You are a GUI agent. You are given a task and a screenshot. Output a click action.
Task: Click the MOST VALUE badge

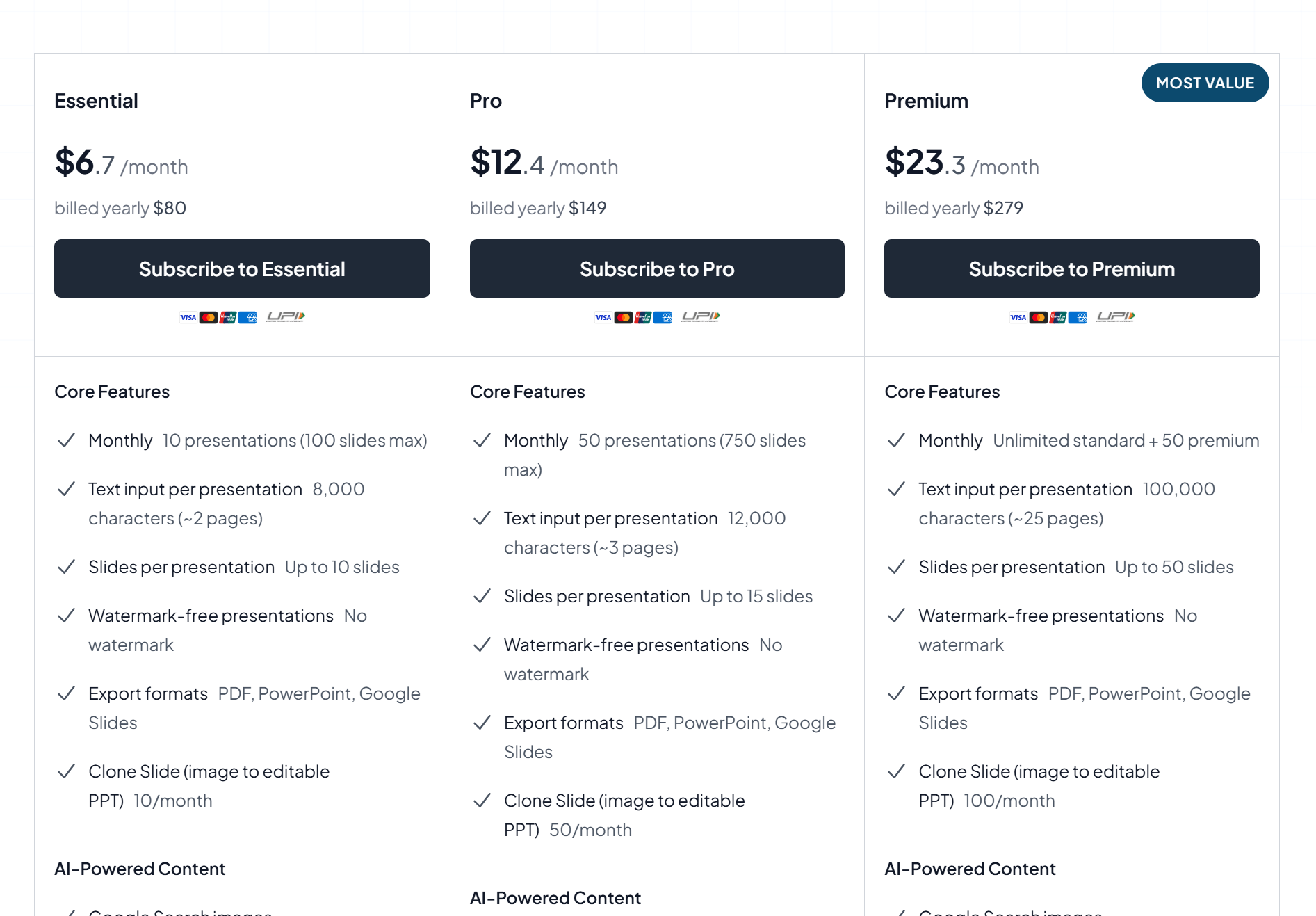pos(1205,83)
